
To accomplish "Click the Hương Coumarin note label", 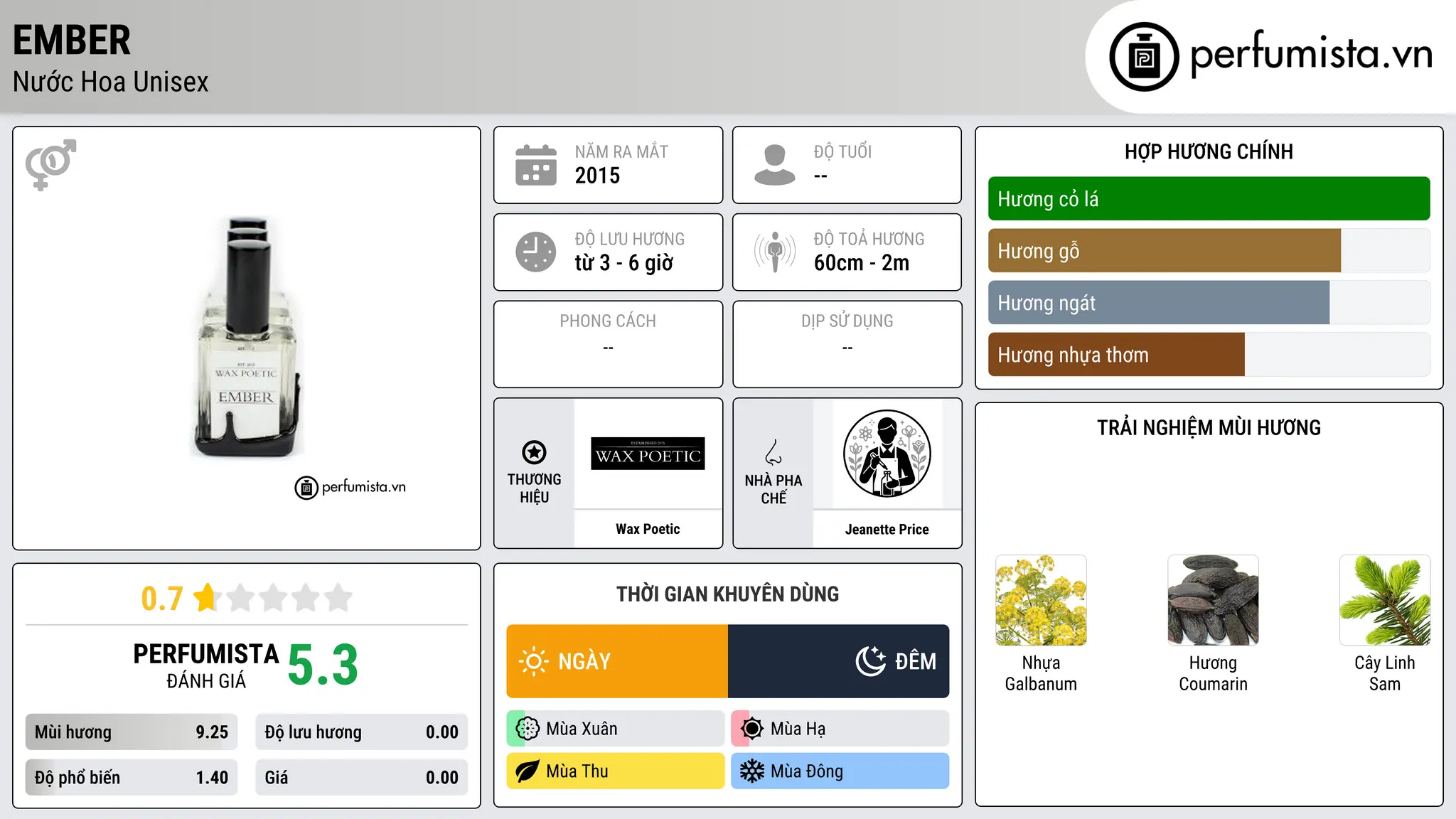I will (1213, 673).
